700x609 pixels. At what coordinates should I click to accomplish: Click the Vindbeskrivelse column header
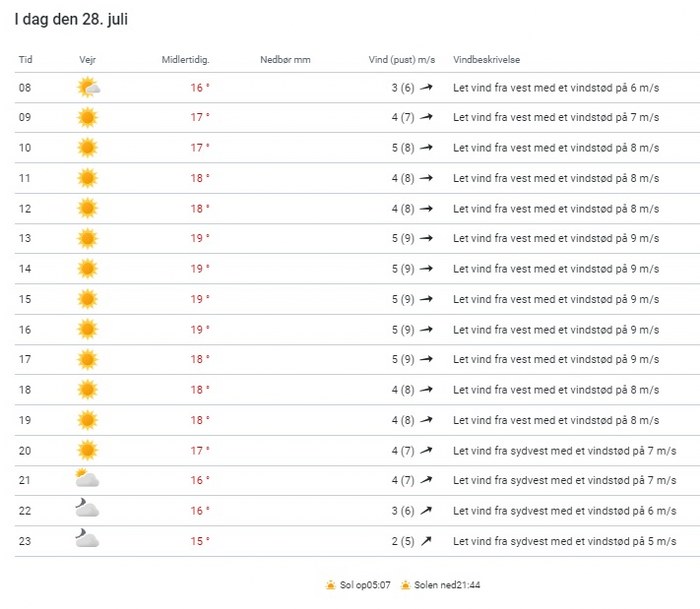click(486, 60)
